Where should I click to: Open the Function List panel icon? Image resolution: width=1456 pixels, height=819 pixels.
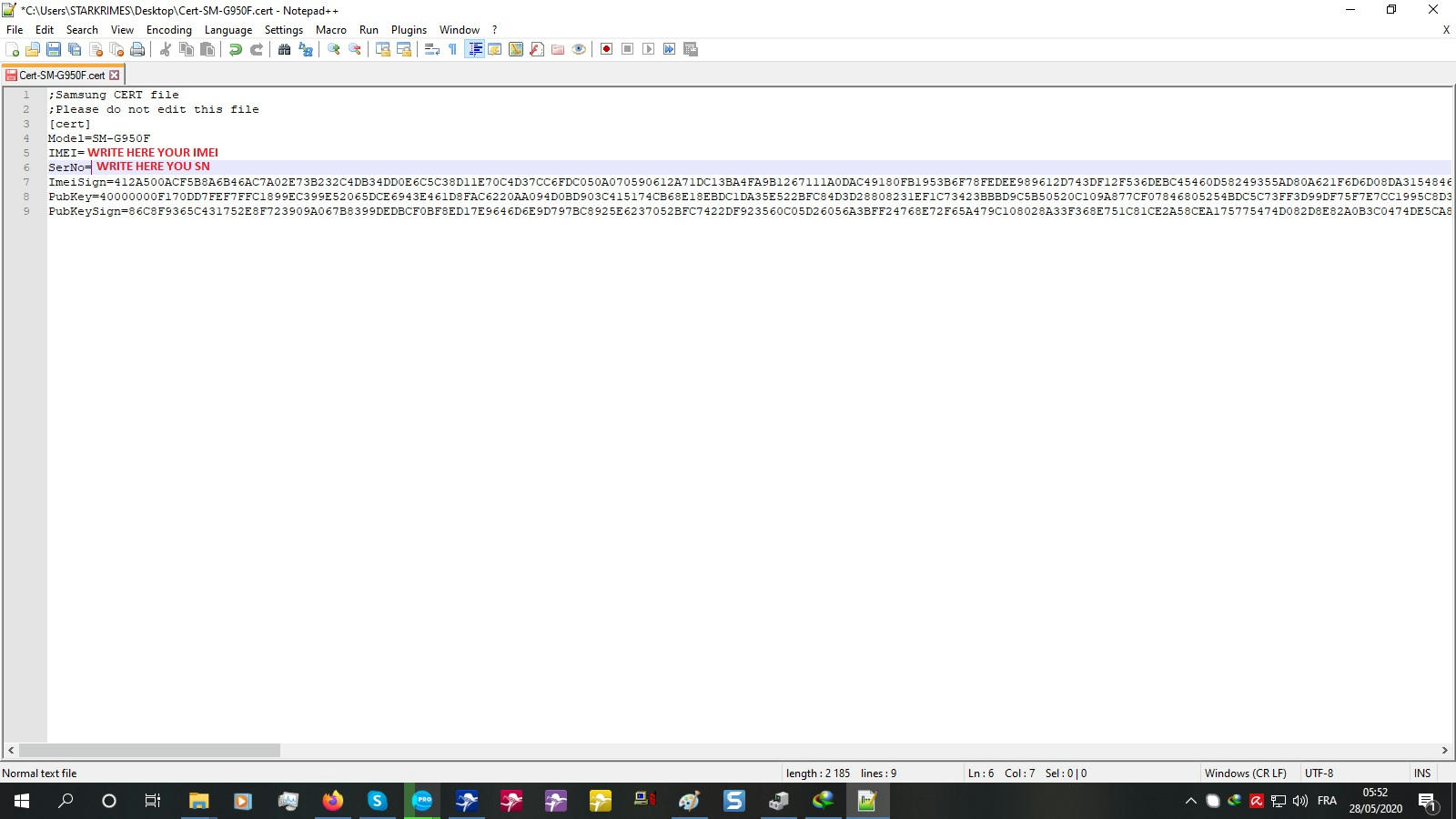tap(537, 49)
